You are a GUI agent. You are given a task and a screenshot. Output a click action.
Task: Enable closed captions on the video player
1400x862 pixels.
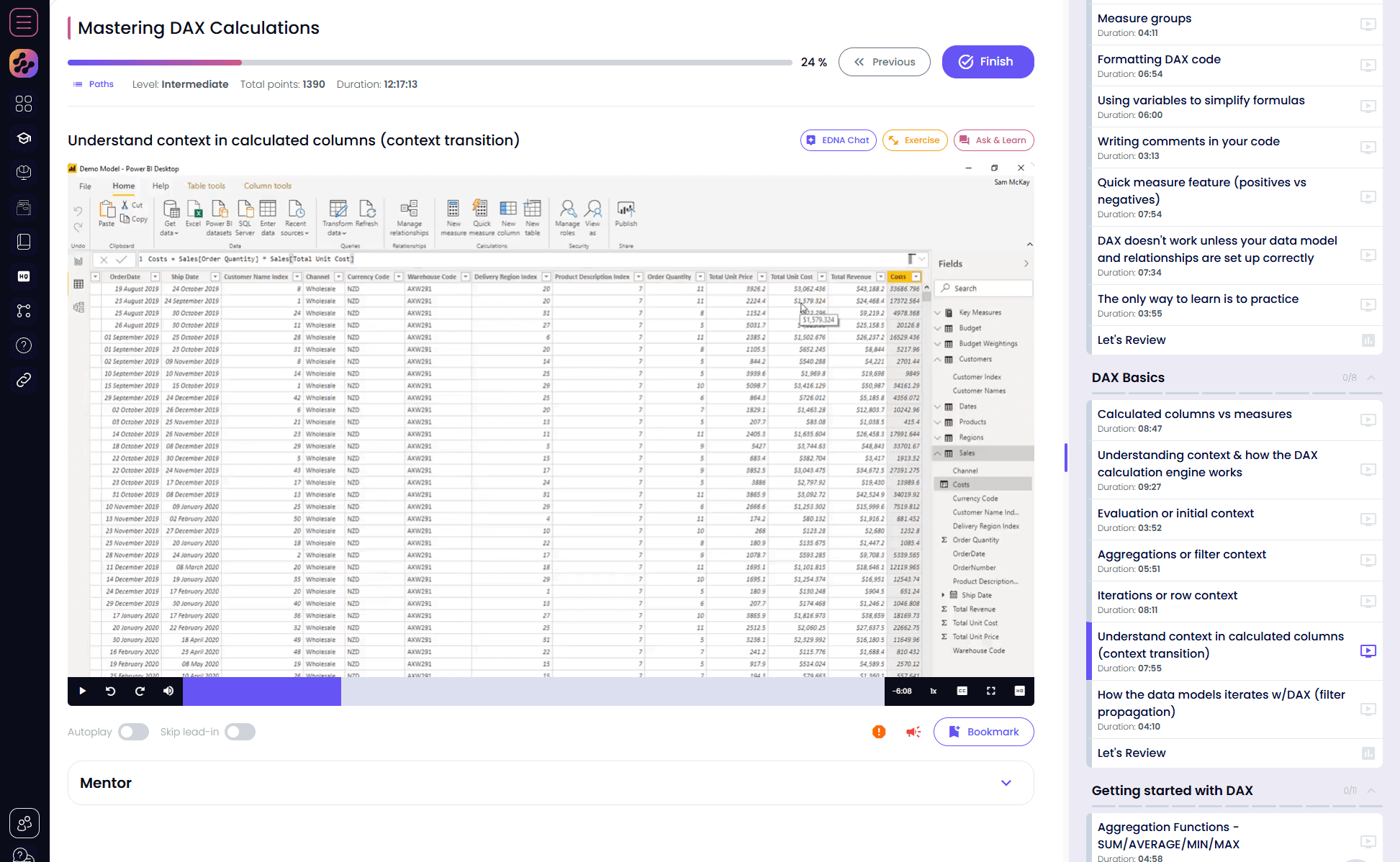pos(962,691)
